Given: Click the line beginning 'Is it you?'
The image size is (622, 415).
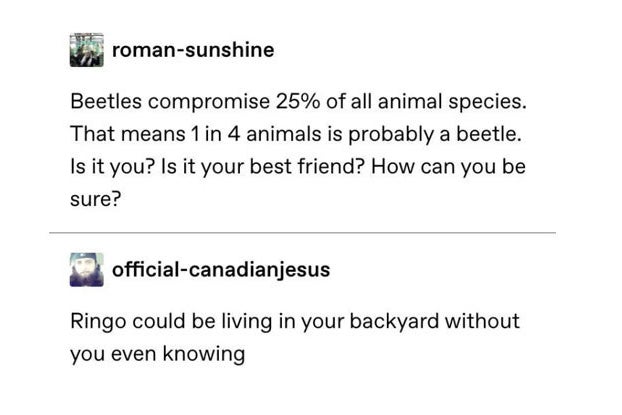Looking at the screenshot, I should (298, 167).
